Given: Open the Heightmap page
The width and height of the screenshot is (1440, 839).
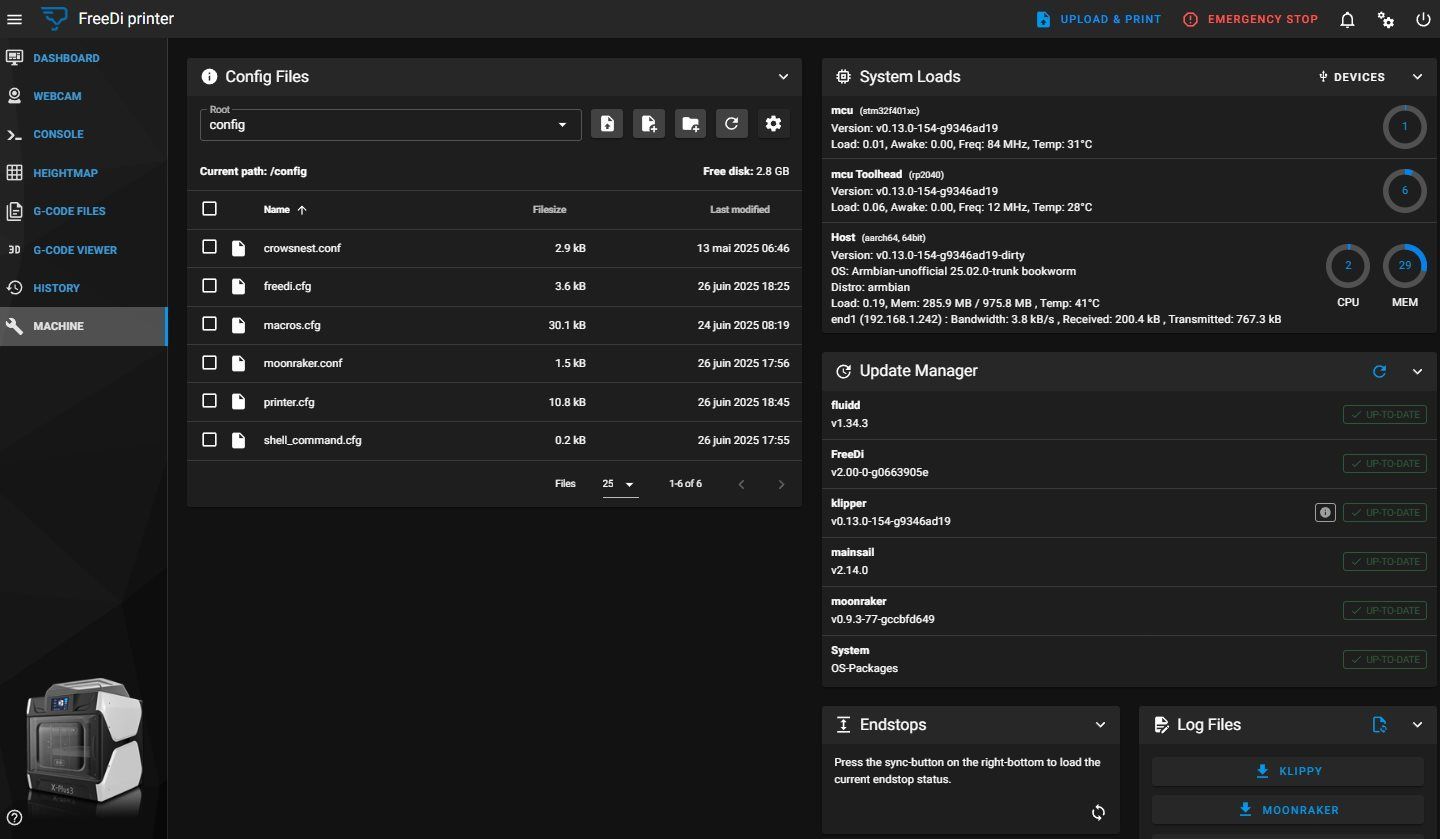Looking at the screenshot, I should (83, 173).
